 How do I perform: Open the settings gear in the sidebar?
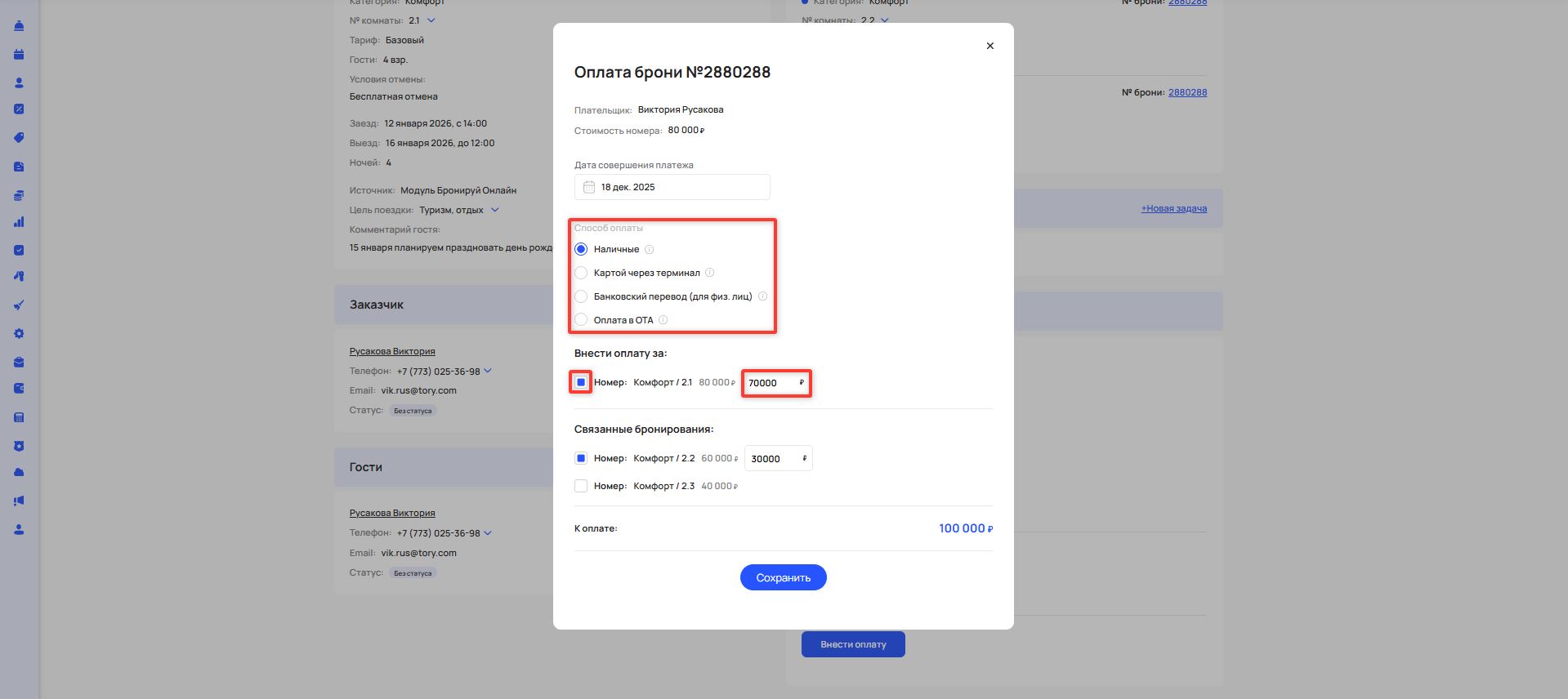(x=19, y=334)
